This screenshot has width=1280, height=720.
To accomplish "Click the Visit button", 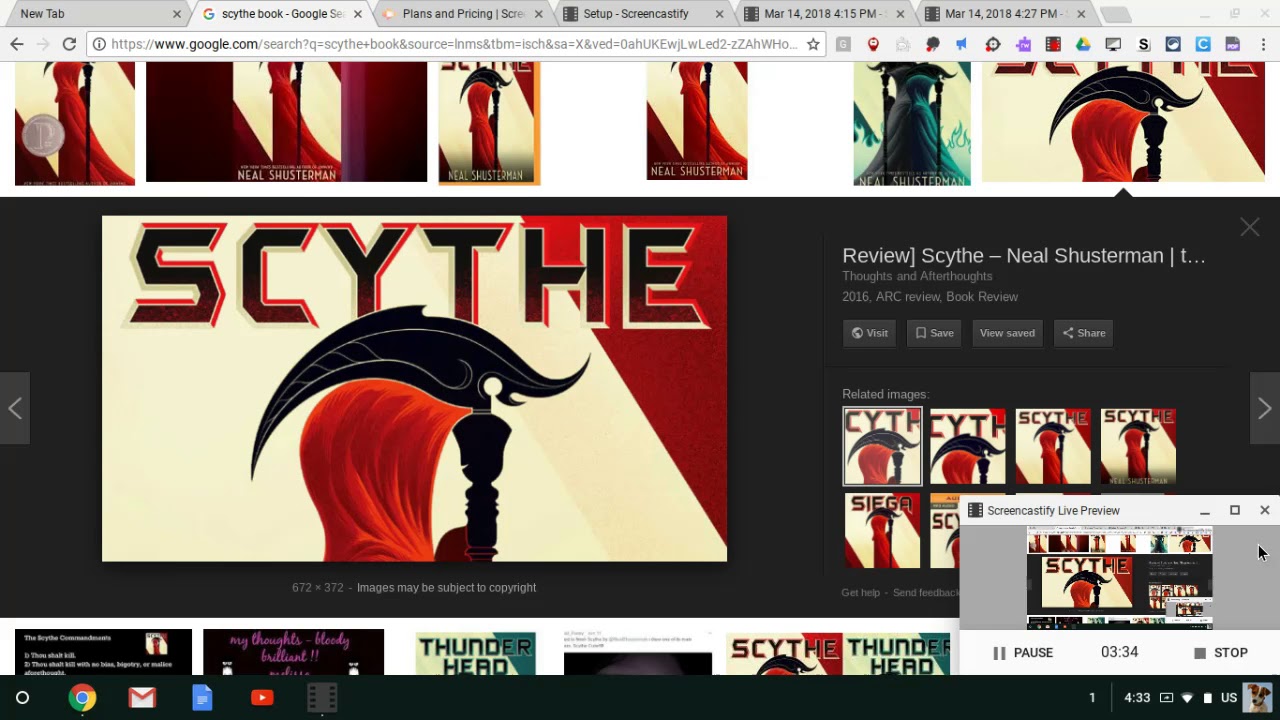I will pyautogui.click(x=869, y=333).
